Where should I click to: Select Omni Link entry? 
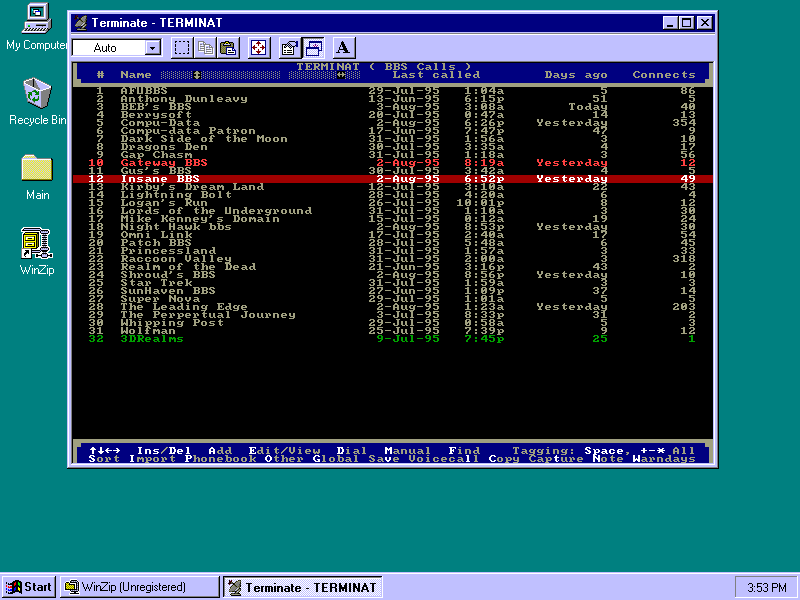[393, 235]
